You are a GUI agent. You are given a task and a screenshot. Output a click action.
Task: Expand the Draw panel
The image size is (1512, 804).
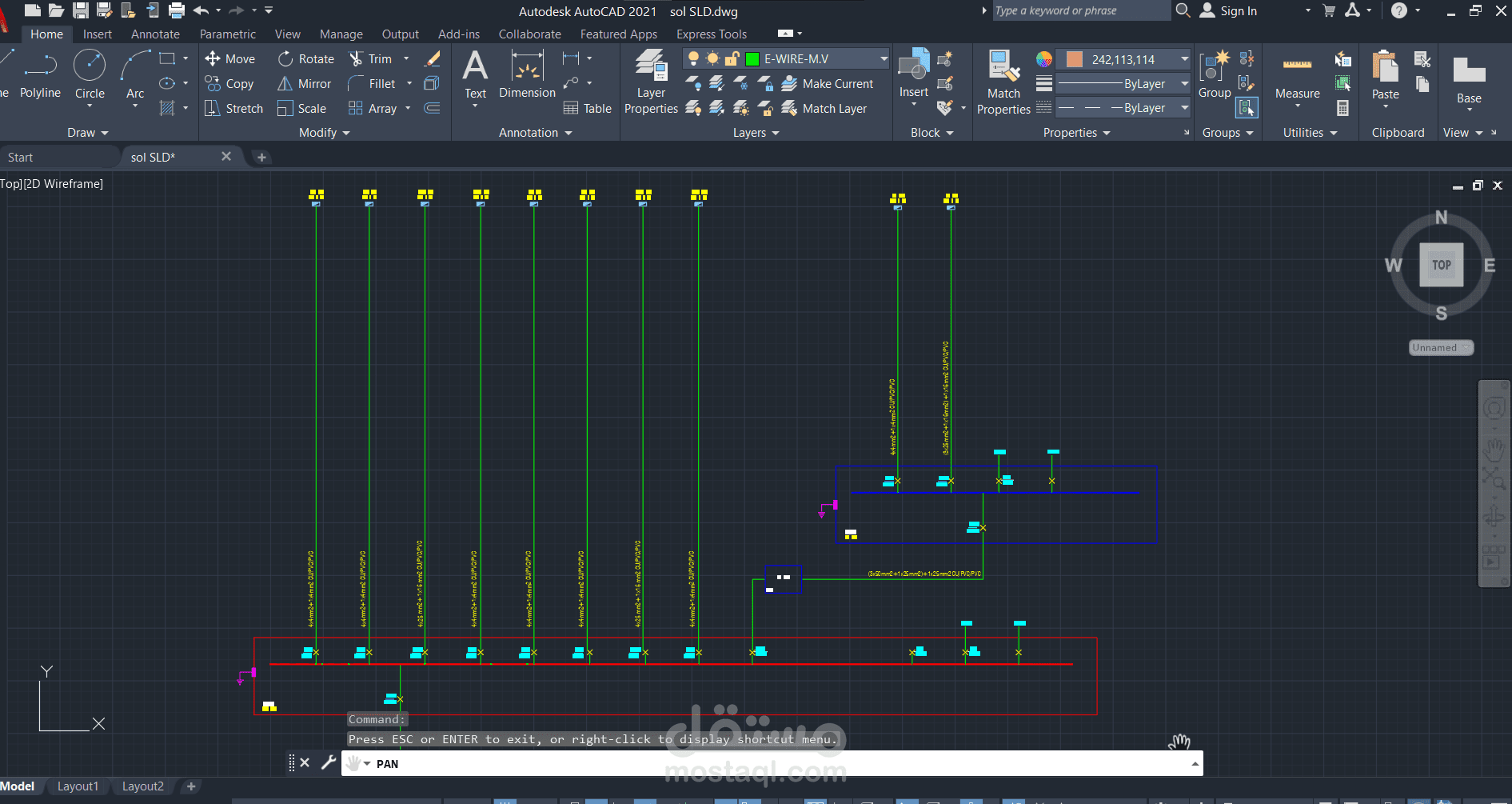[x=87, y=133]
